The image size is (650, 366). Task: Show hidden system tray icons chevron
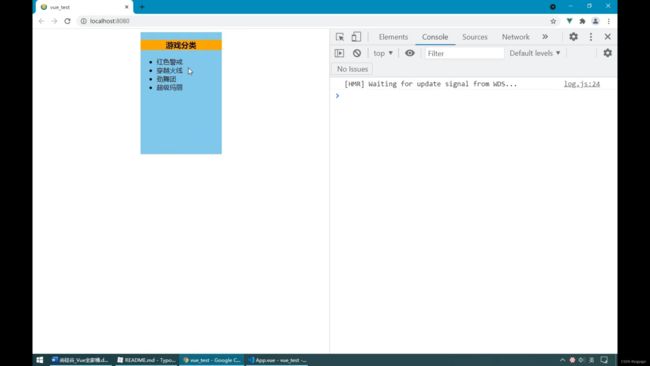tap(563, 360)
